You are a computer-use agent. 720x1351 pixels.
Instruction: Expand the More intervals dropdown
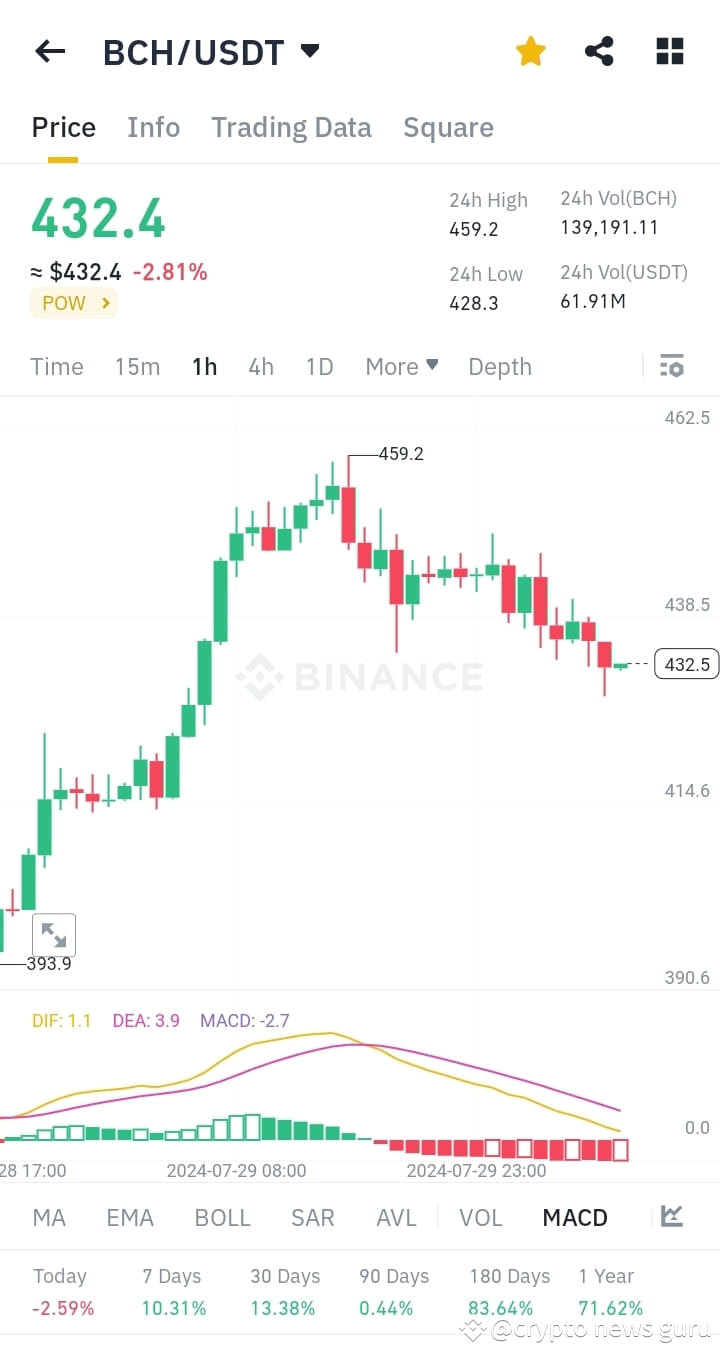tap(401, 366)
